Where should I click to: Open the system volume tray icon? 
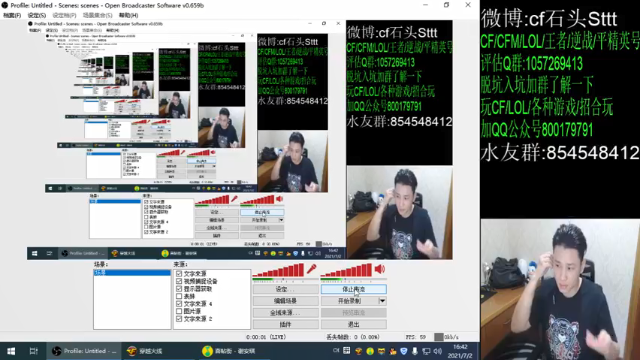pyautogui.click(x=438, y=351)
